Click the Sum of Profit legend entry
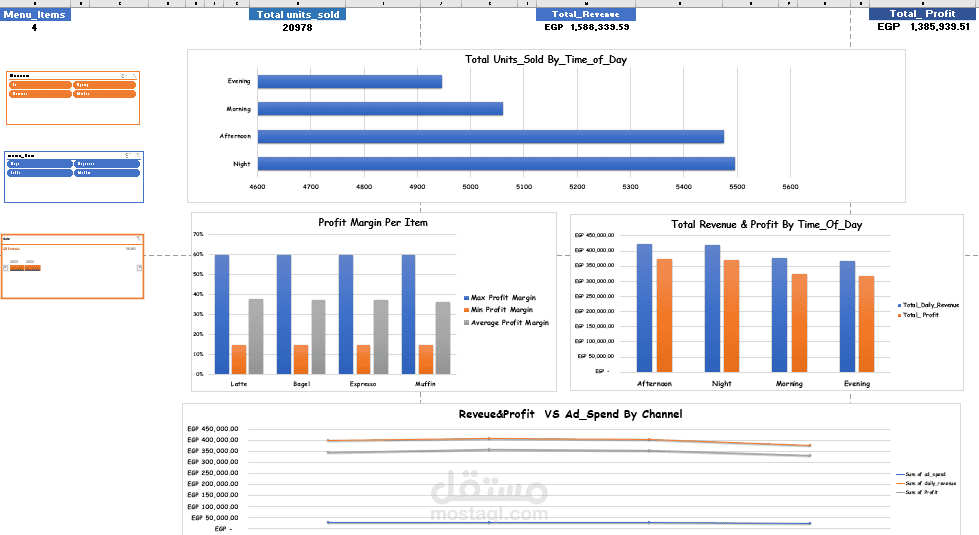The height and width of the screenshot is (535, 979). [917, 493]
